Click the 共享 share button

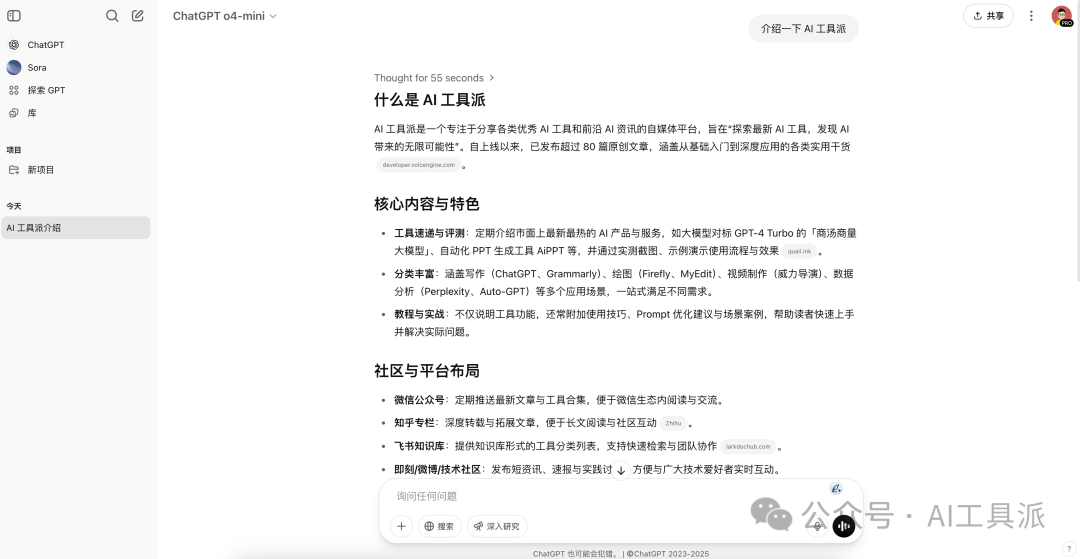[988, 16]
